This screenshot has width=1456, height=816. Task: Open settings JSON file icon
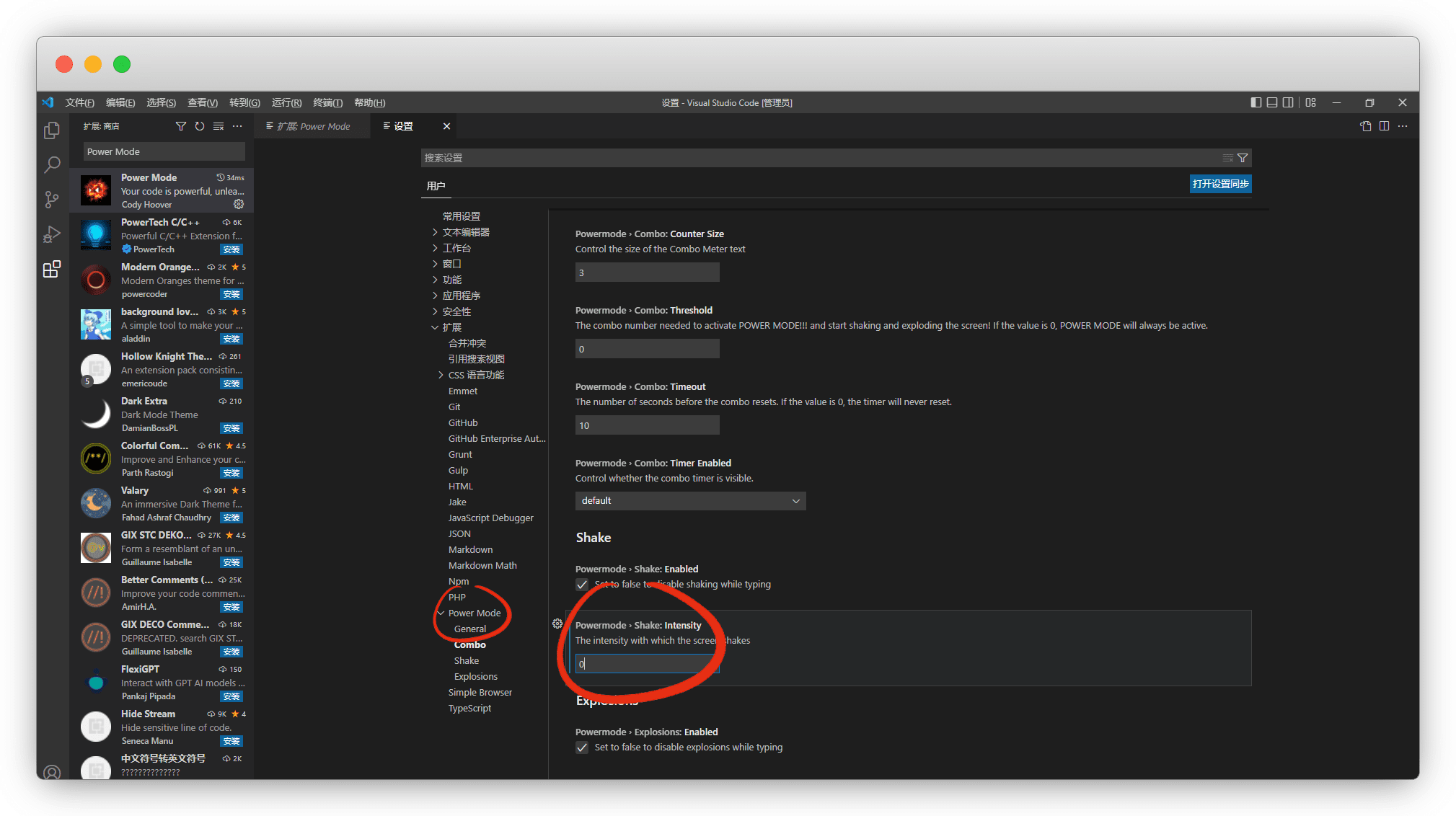point(1365,126)
